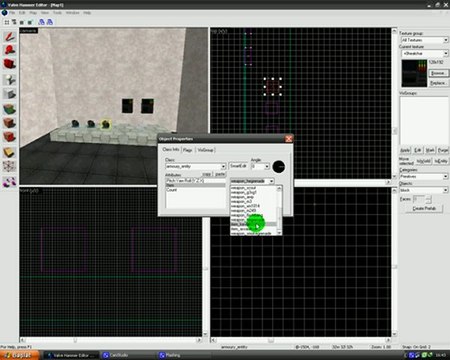Click the Hammer application icon in menu bar
Screen dimensions: 450x360
coord(4,13)
